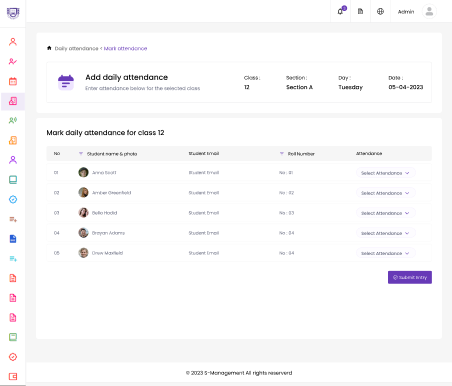Open the blue document icon in sidebar
Screen dimensions: 452x386
tap(13, 239)
